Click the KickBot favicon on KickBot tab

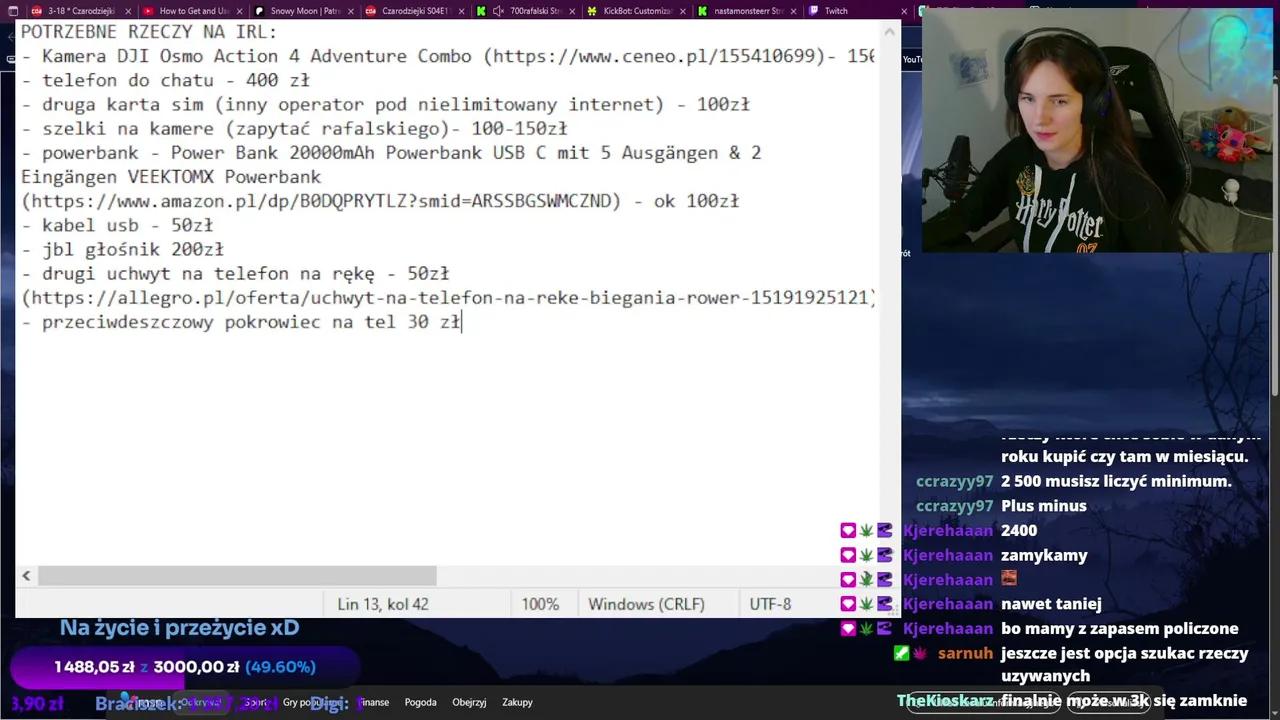(x=592, y=11)
